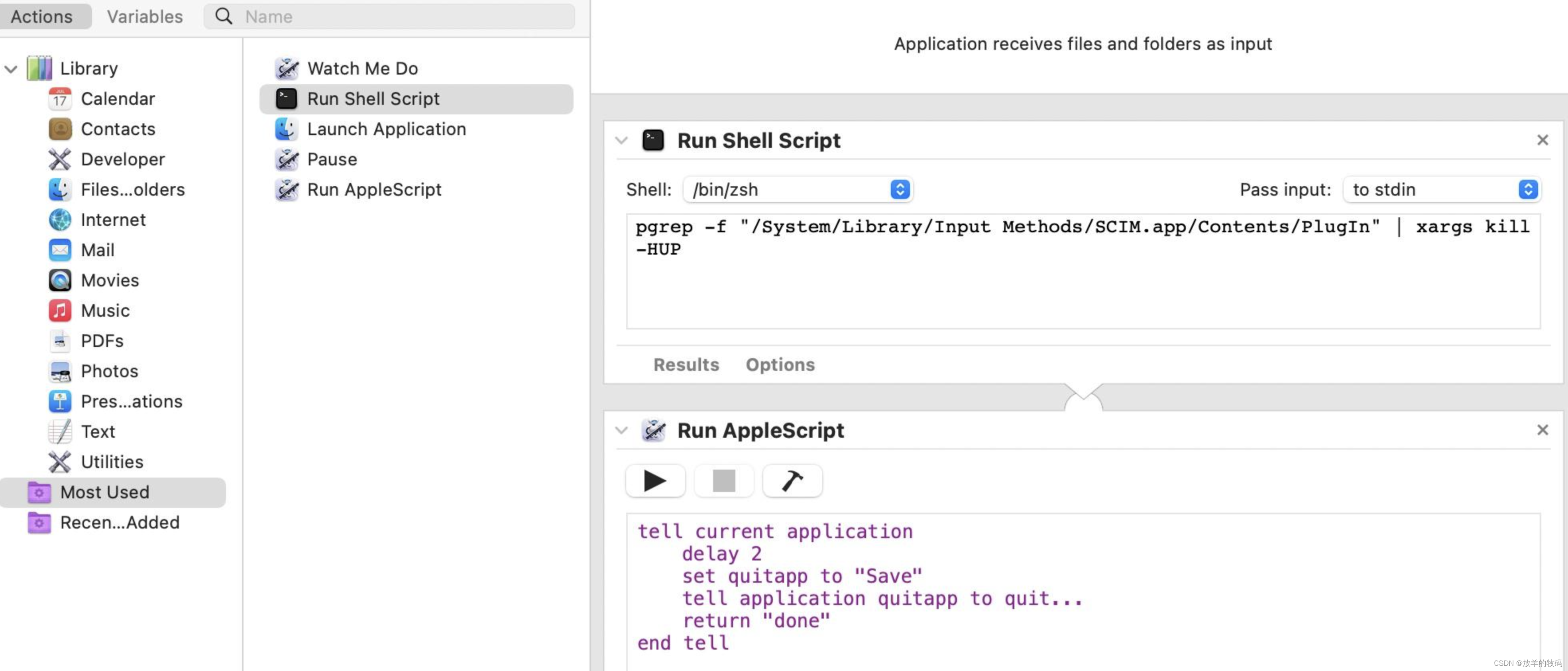Select the Actions tab
The height and width of the screenshot is (671, 1568).
(41, 15)
